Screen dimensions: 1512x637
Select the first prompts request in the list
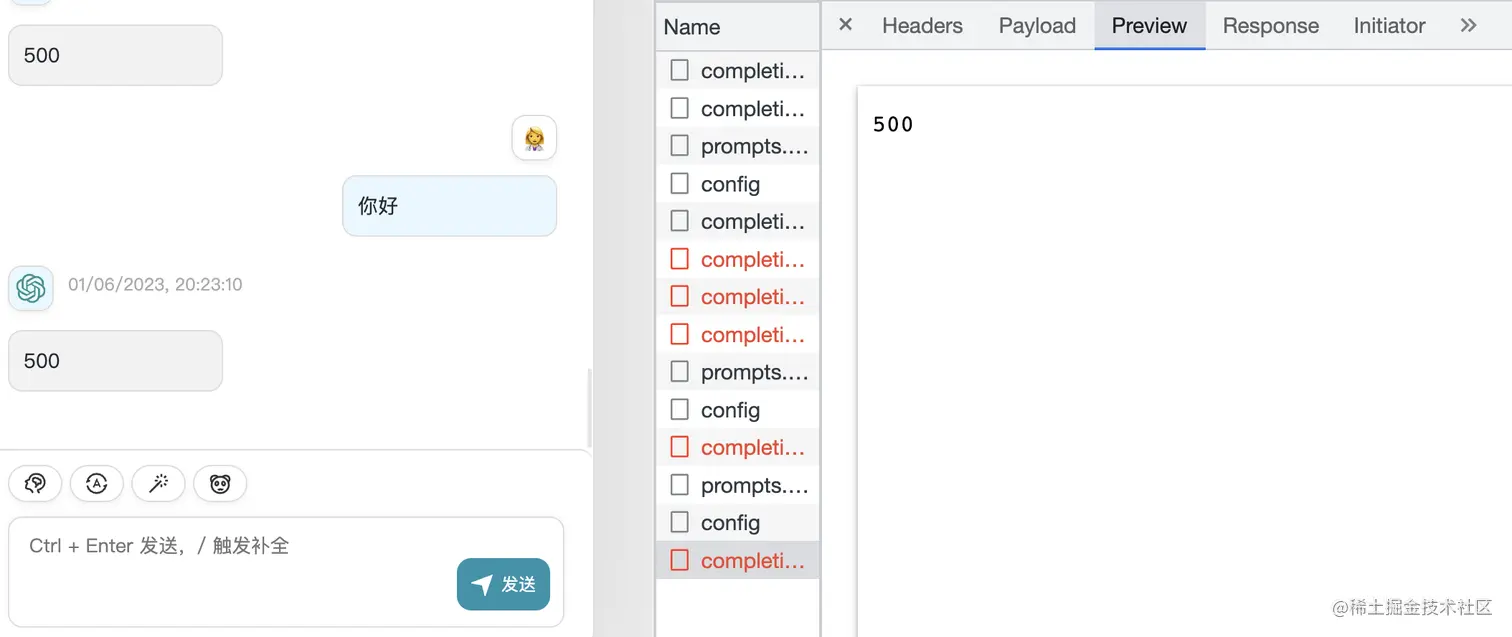coord(738,146)
